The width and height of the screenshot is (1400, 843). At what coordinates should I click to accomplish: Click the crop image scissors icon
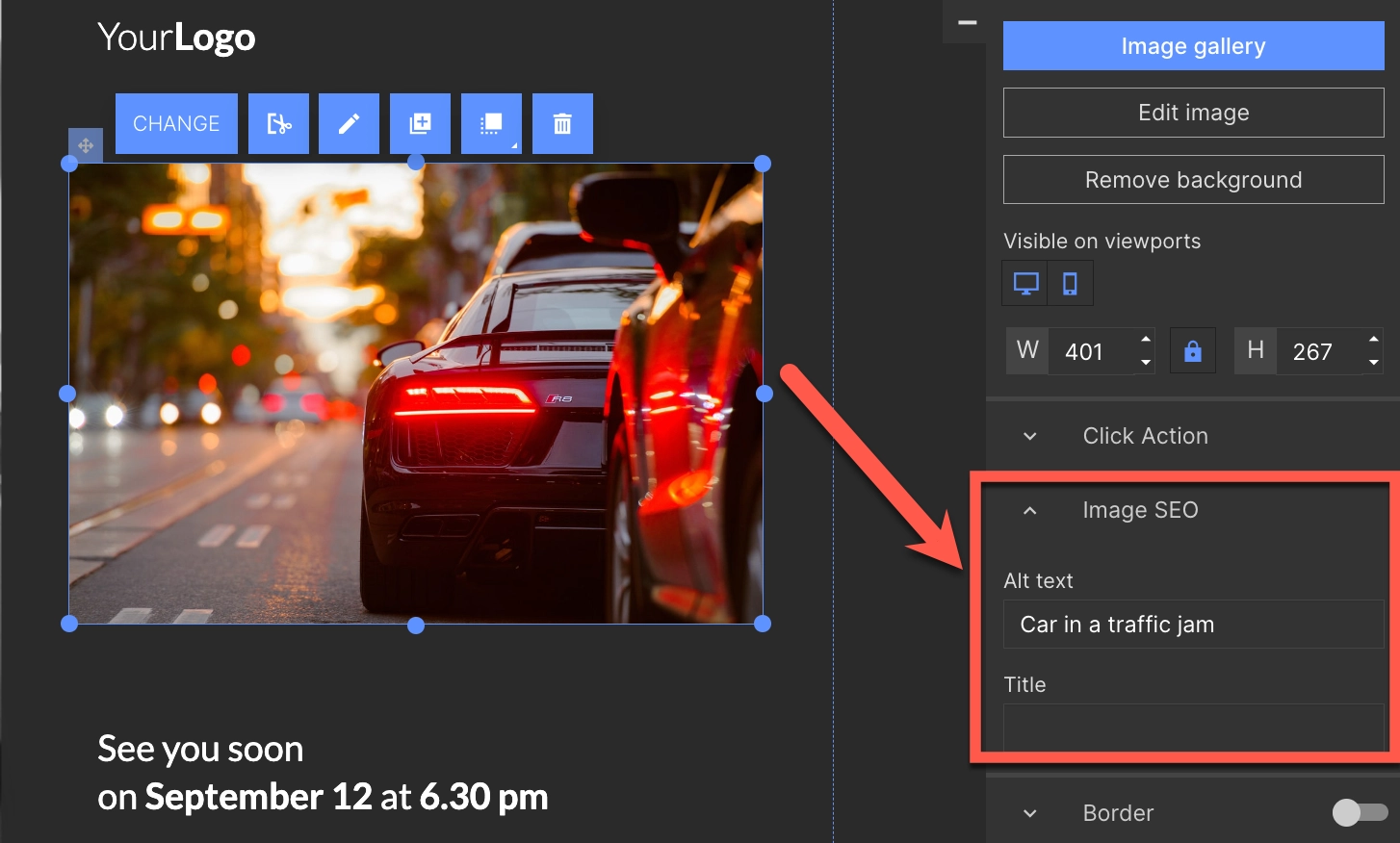[x=278, y=124]
